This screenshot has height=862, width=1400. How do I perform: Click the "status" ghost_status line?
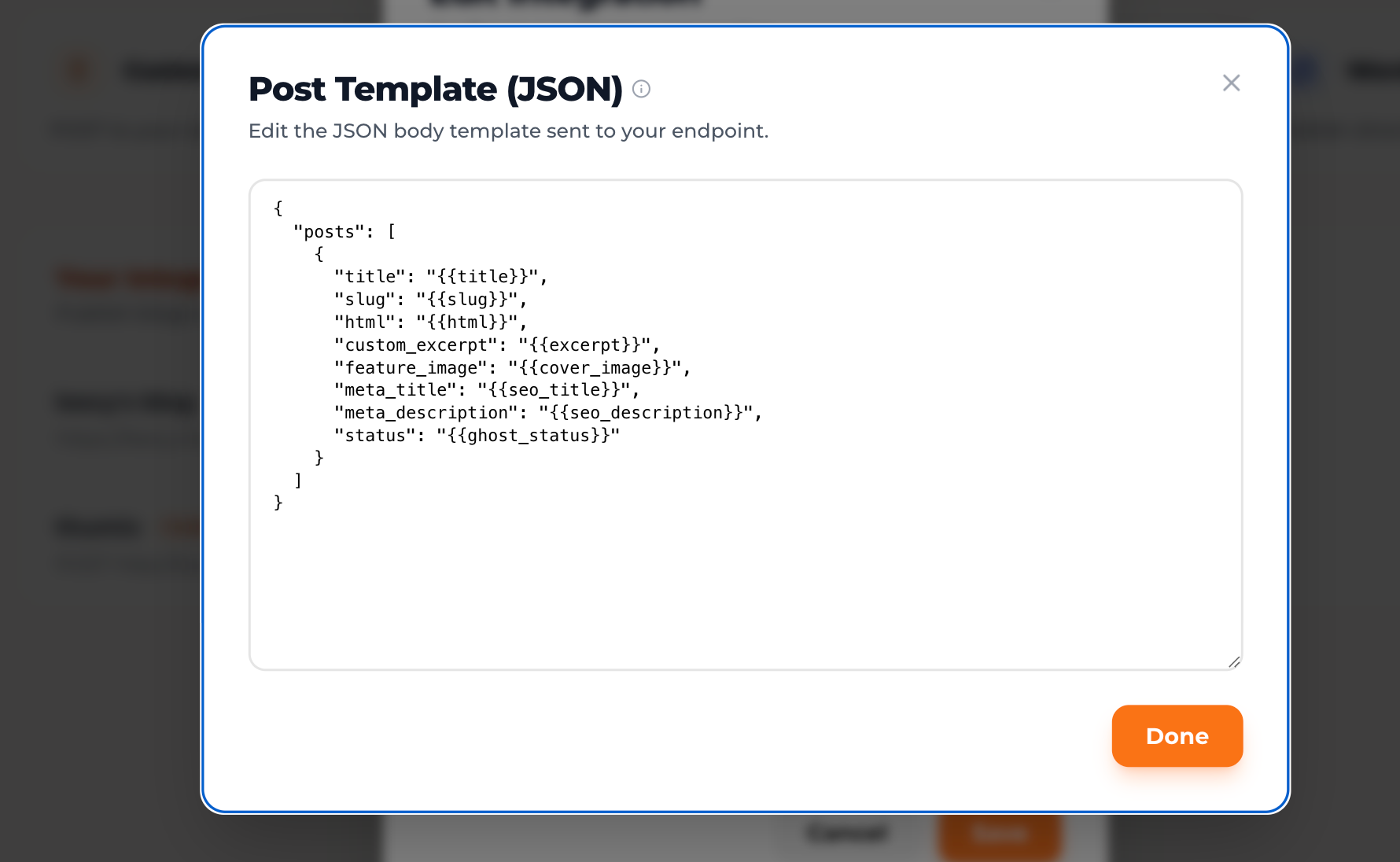tap(477, 436)
